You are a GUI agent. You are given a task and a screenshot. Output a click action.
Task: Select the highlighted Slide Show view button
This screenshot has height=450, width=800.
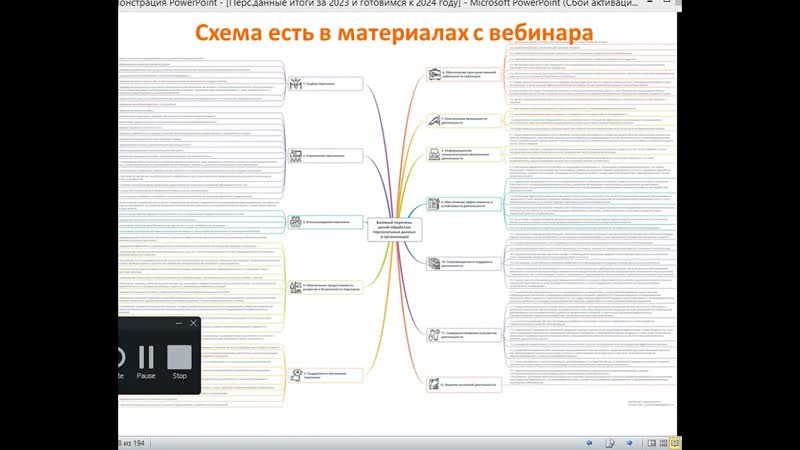(674, 443)
